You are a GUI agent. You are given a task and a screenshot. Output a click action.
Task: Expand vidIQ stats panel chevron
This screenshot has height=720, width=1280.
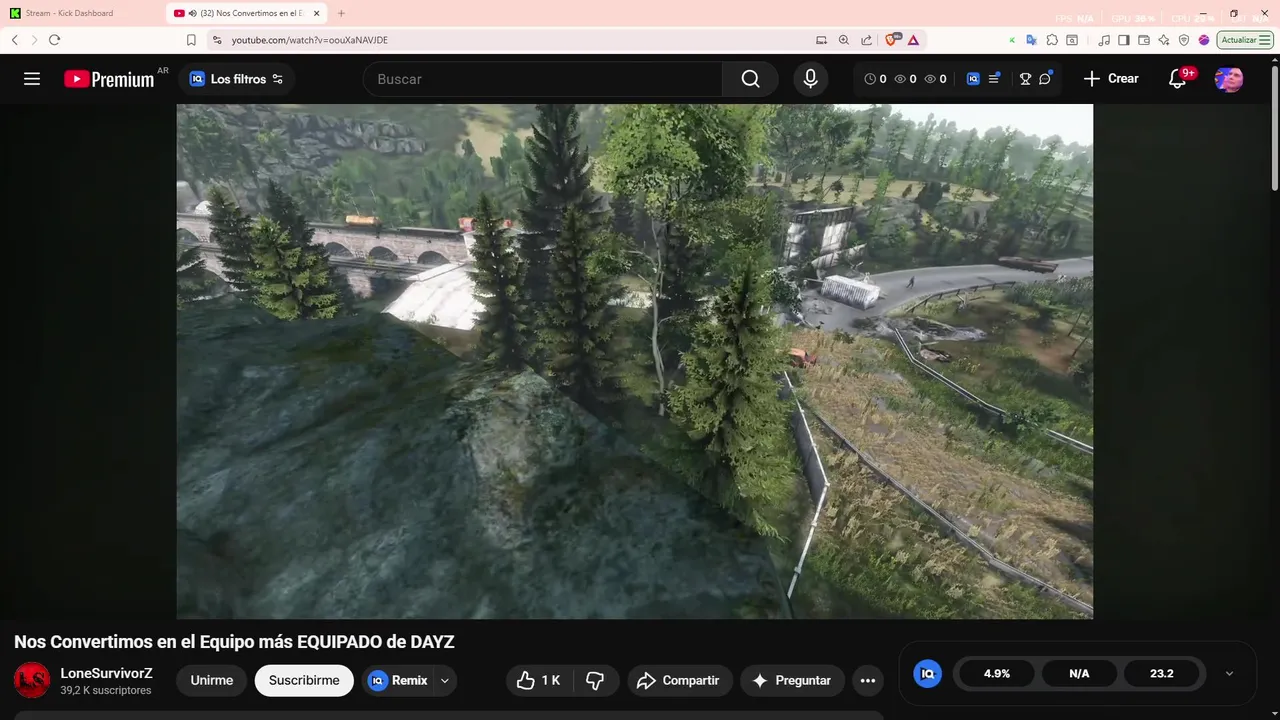[1229, 673]
